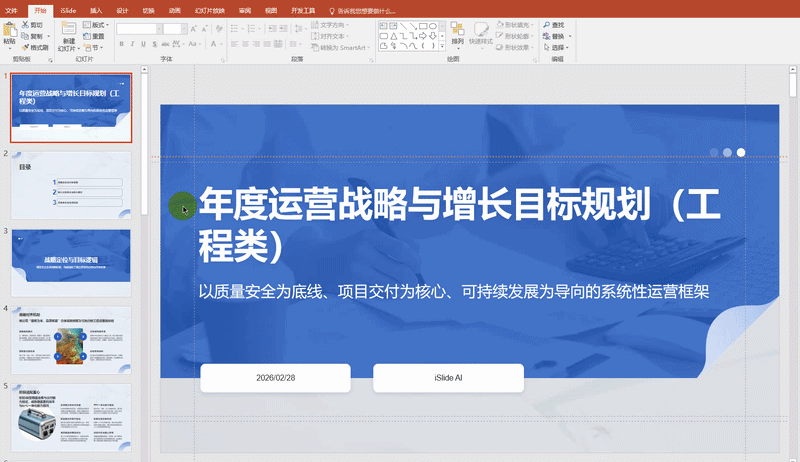Select the Rectangle shape in gallery
Viewport: 800px width, 462px height.
point(423,26)
